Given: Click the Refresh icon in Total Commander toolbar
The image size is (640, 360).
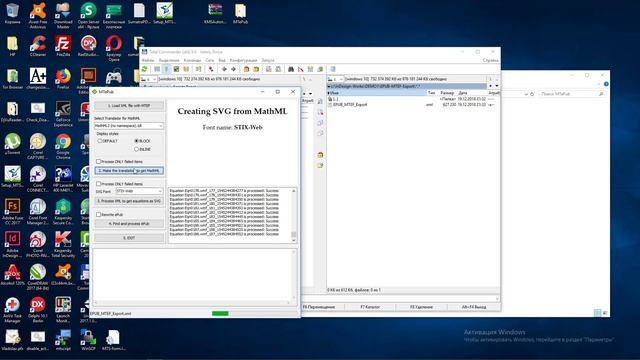Looking at the screenshot, I should click(144, 69).
